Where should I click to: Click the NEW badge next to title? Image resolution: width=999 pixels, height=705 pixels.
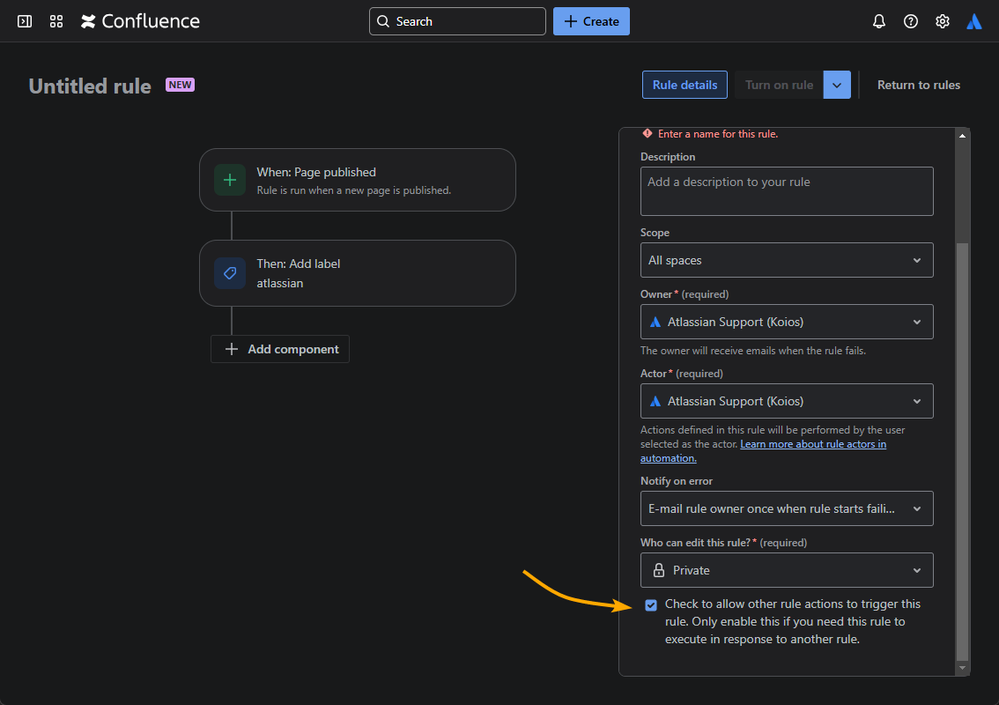tap(180, 85)
